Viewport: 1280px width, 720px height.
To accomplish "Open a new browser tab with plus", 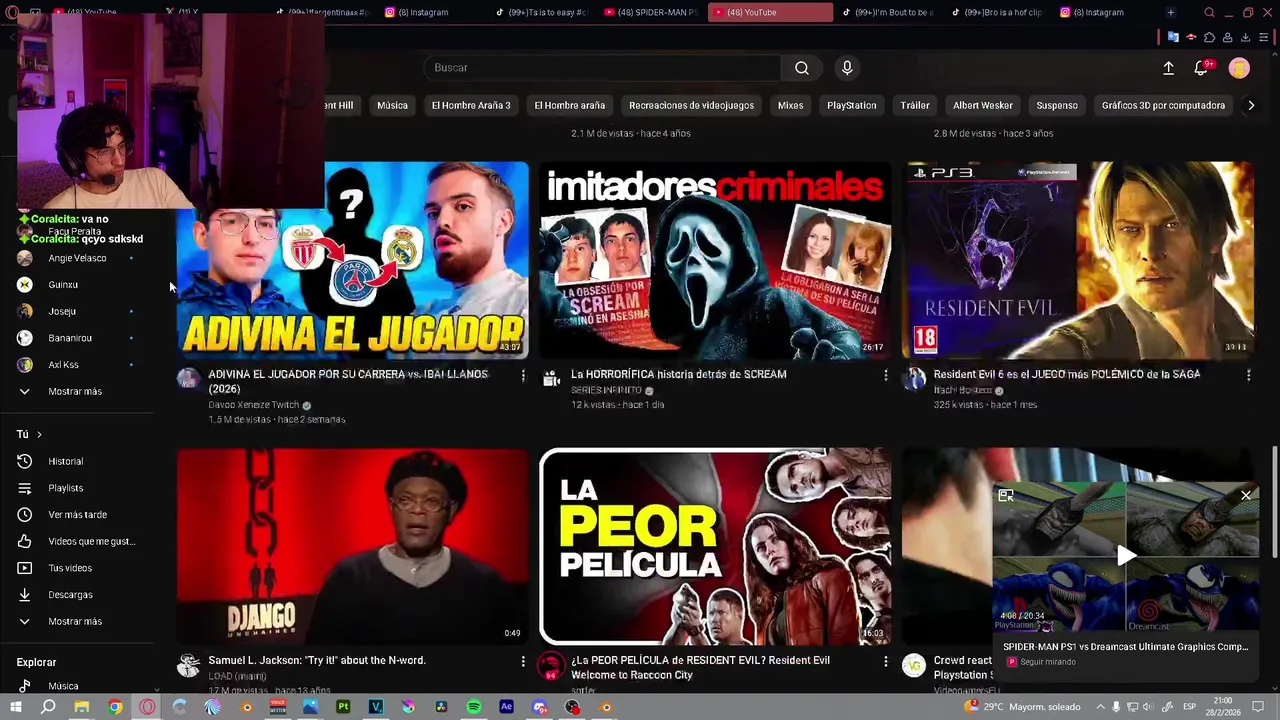I will tap(1170, 12).
